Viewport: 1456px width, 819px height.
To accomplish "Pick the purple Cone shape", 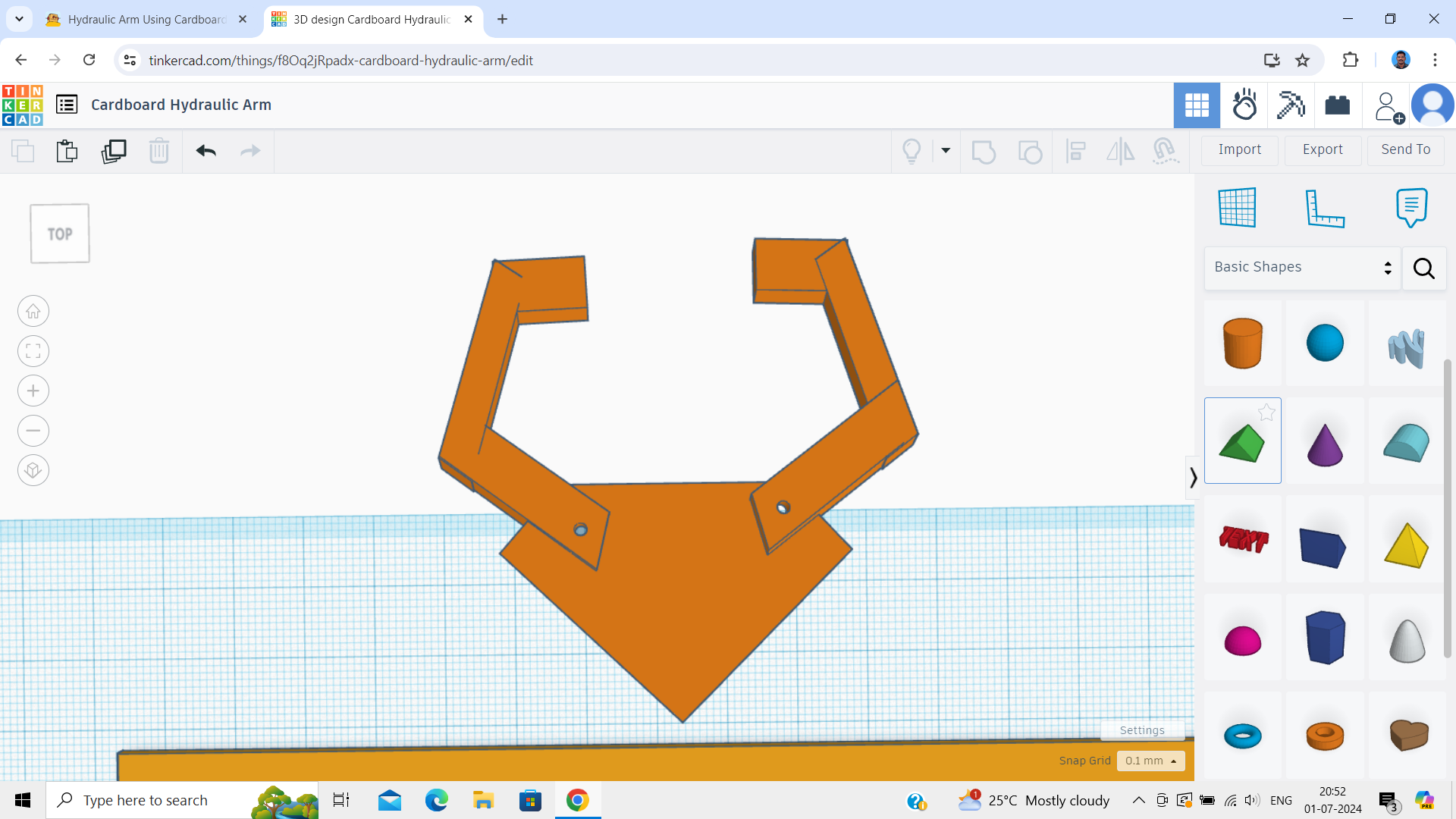I will pos(1325,441).
